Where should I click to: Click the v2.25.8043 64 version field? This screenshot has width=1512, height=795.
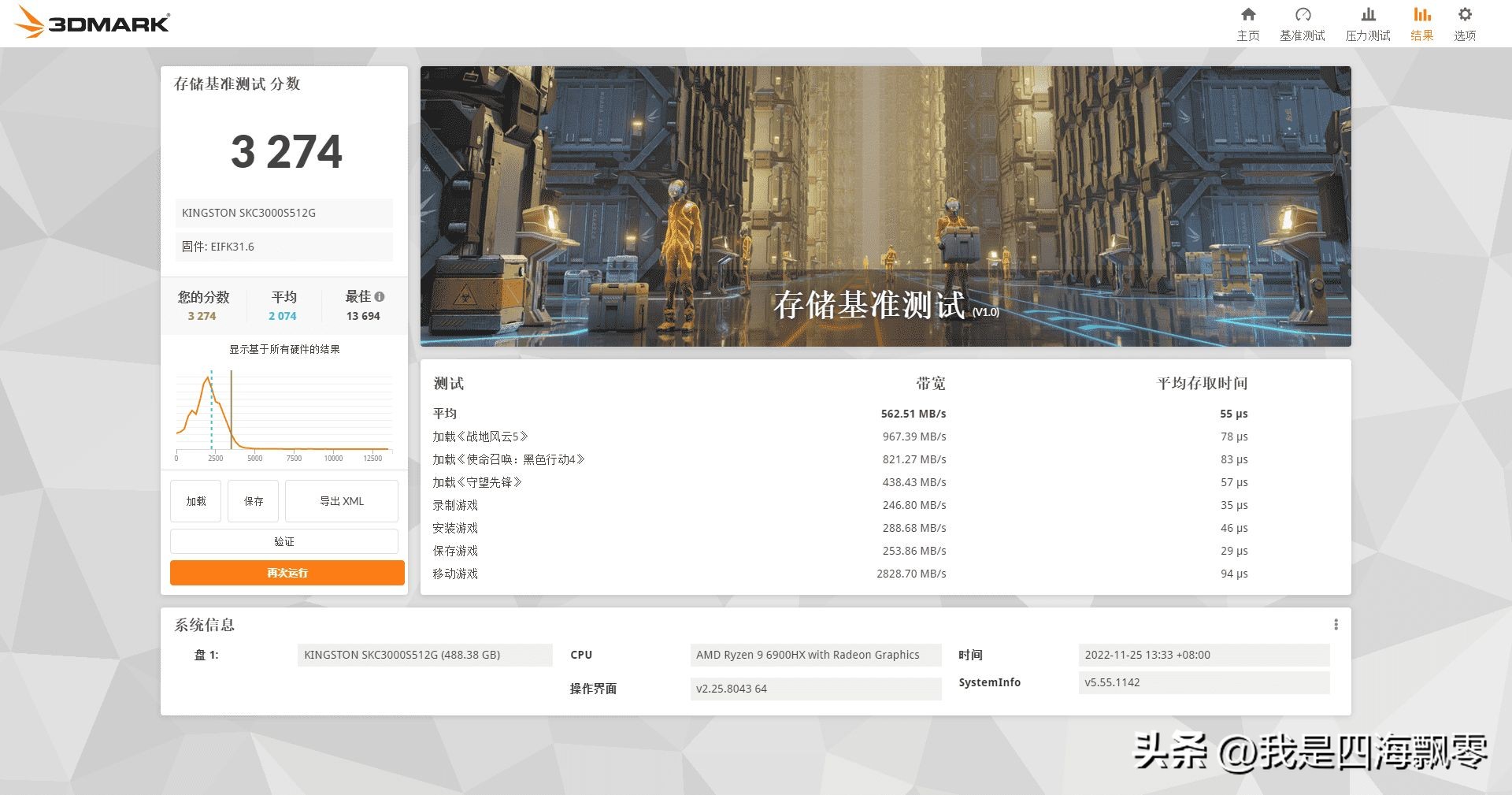[x=816, y=689]
